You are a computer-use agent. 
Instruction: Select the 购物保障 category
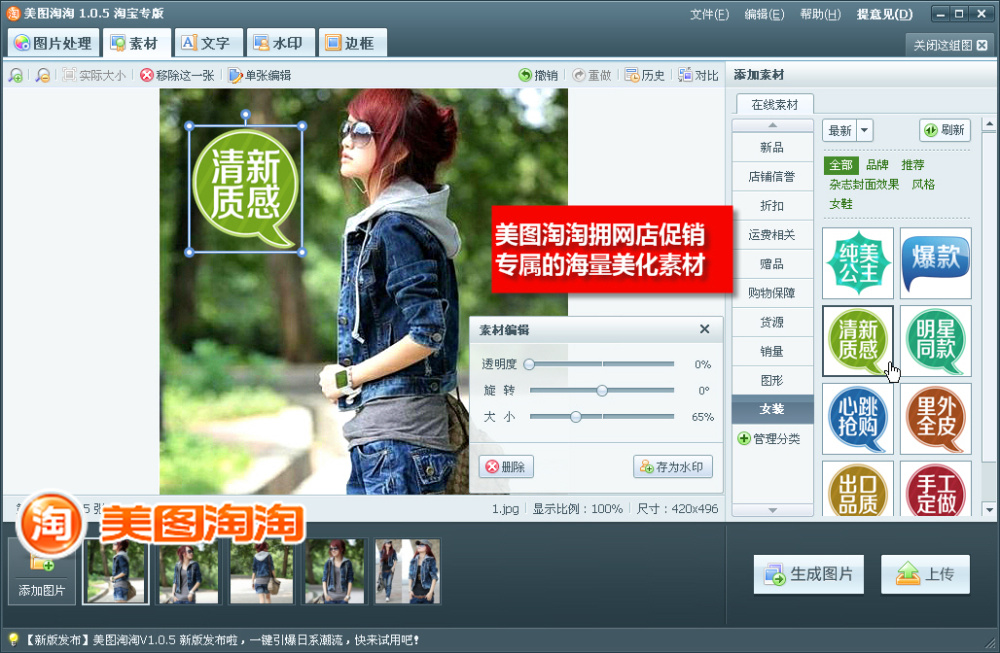click(772, 293)
